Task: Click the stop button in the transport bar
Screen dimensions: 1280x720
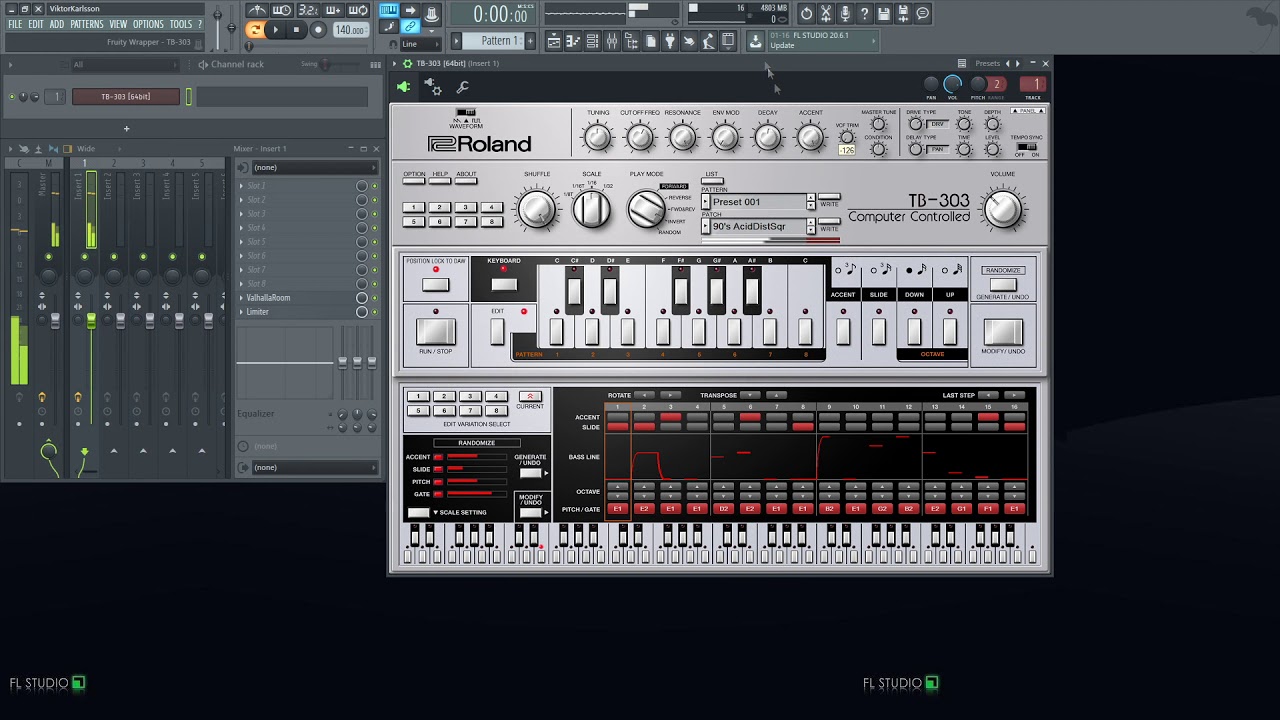Action: pos(297,30)
